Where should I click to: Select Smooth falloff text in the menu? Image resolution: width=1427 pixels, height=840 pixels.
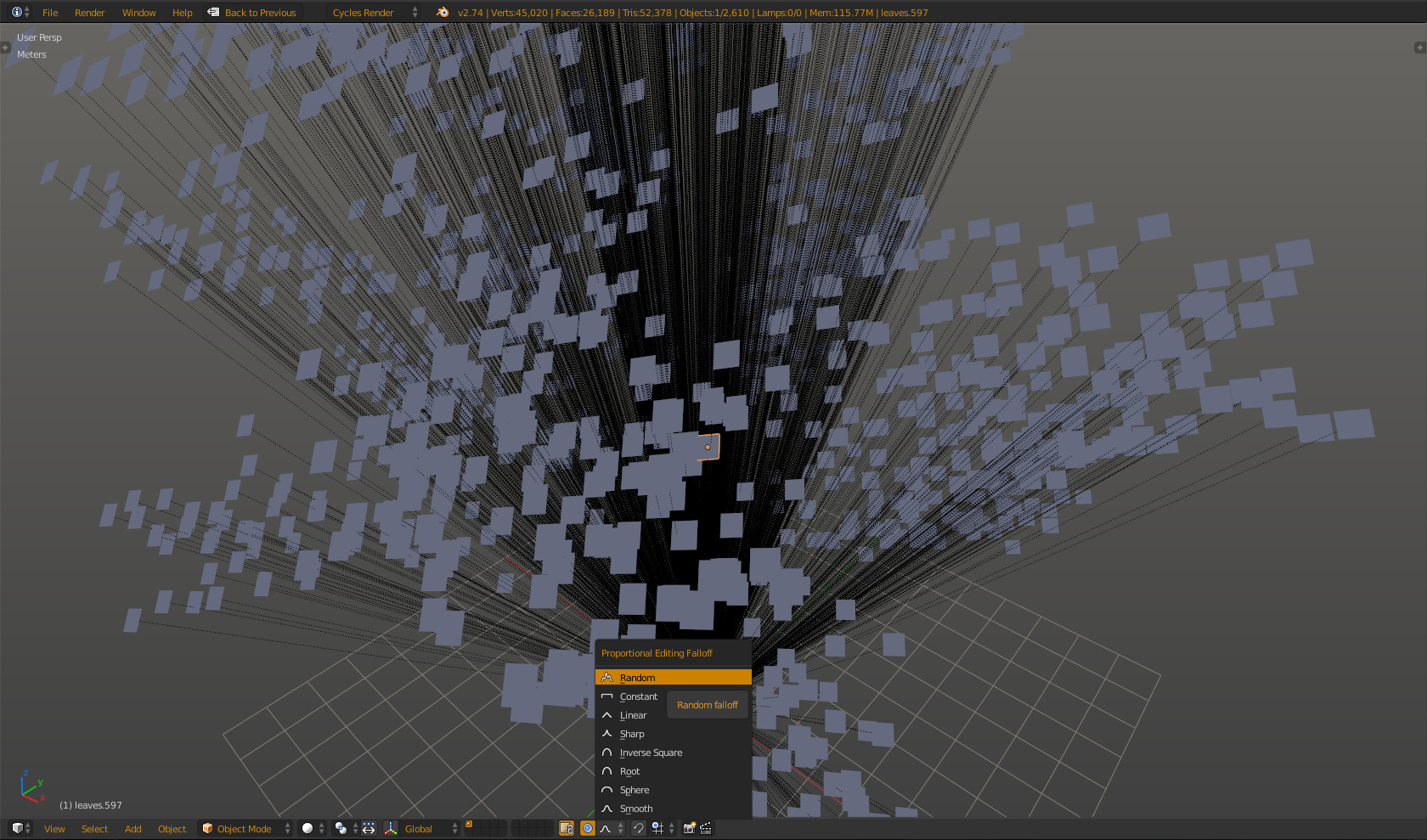(x=636, y=809)
